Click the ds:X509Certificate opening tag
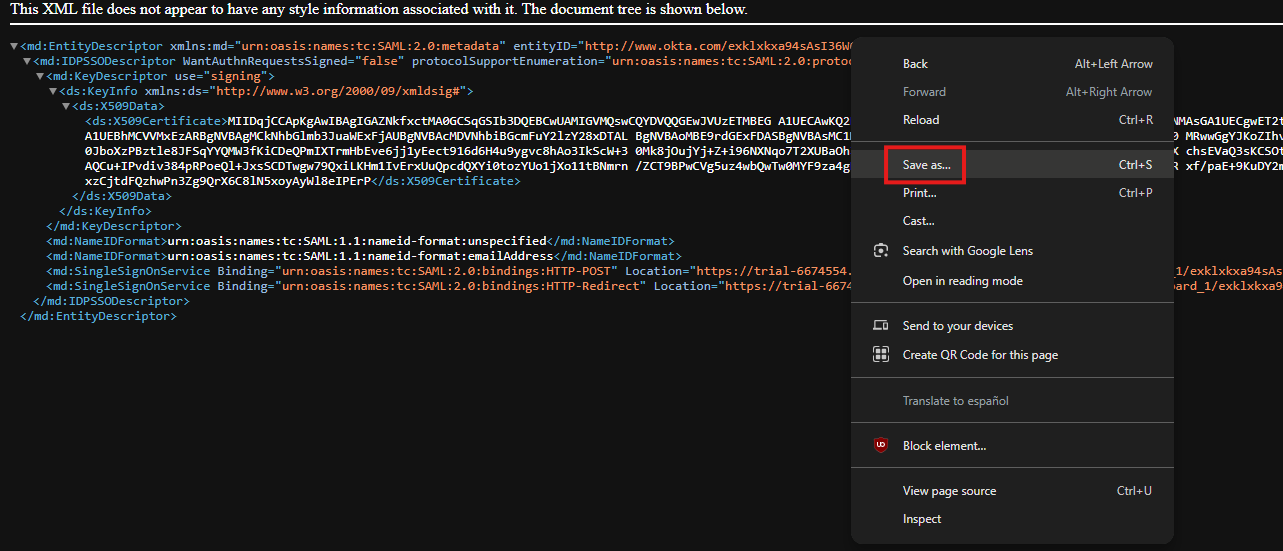 click(156, 122)
